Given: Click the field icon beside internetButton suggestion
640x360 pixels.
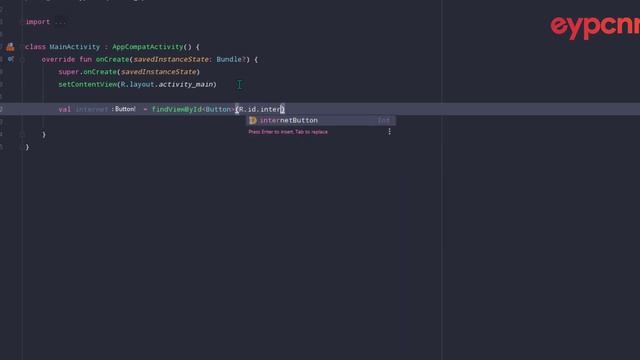Looking at the screenshot, I should pyautogui.click(x=253, y=120).
